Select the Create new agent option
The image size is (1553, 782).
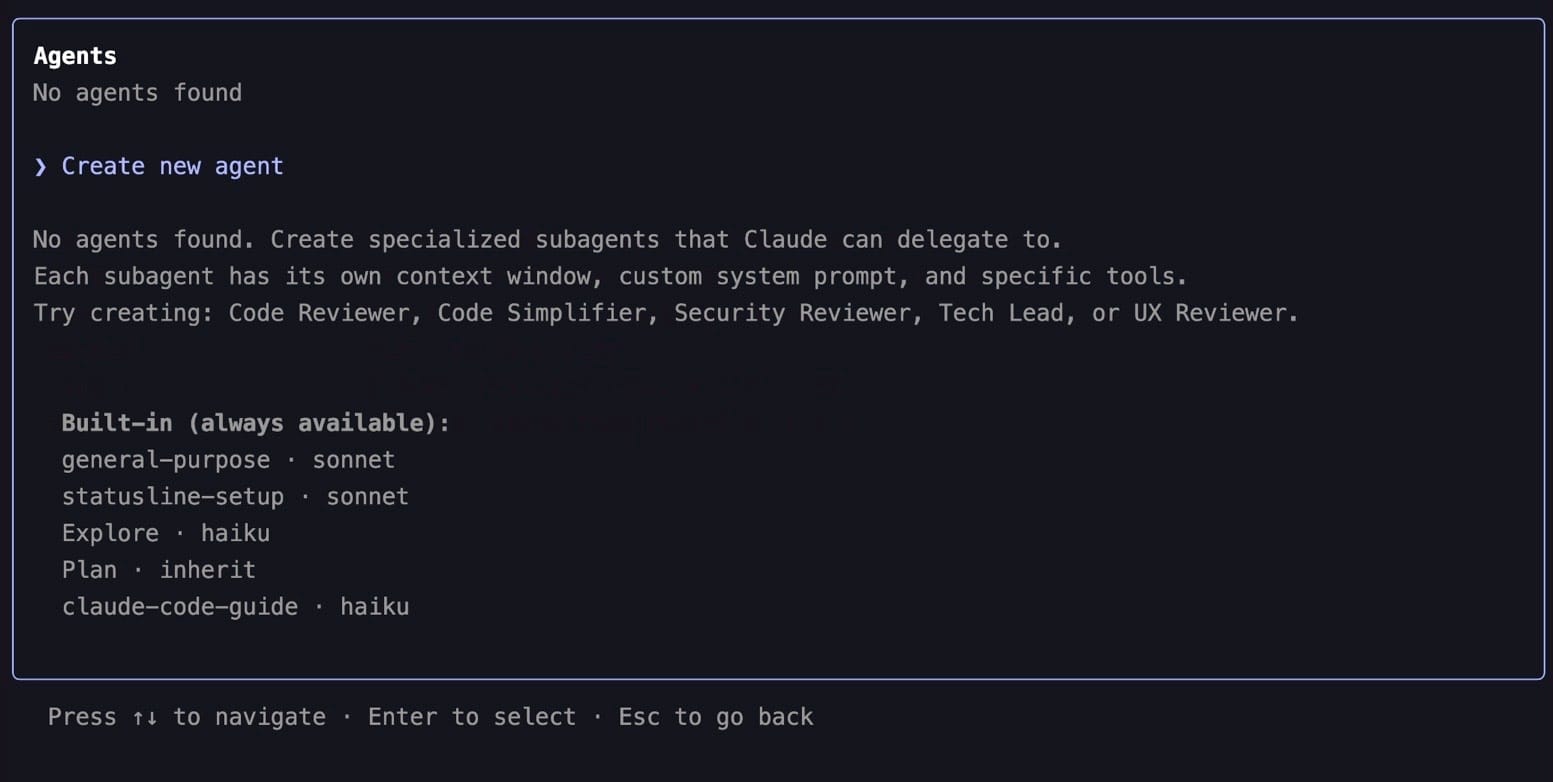click(x=171, y=166)
